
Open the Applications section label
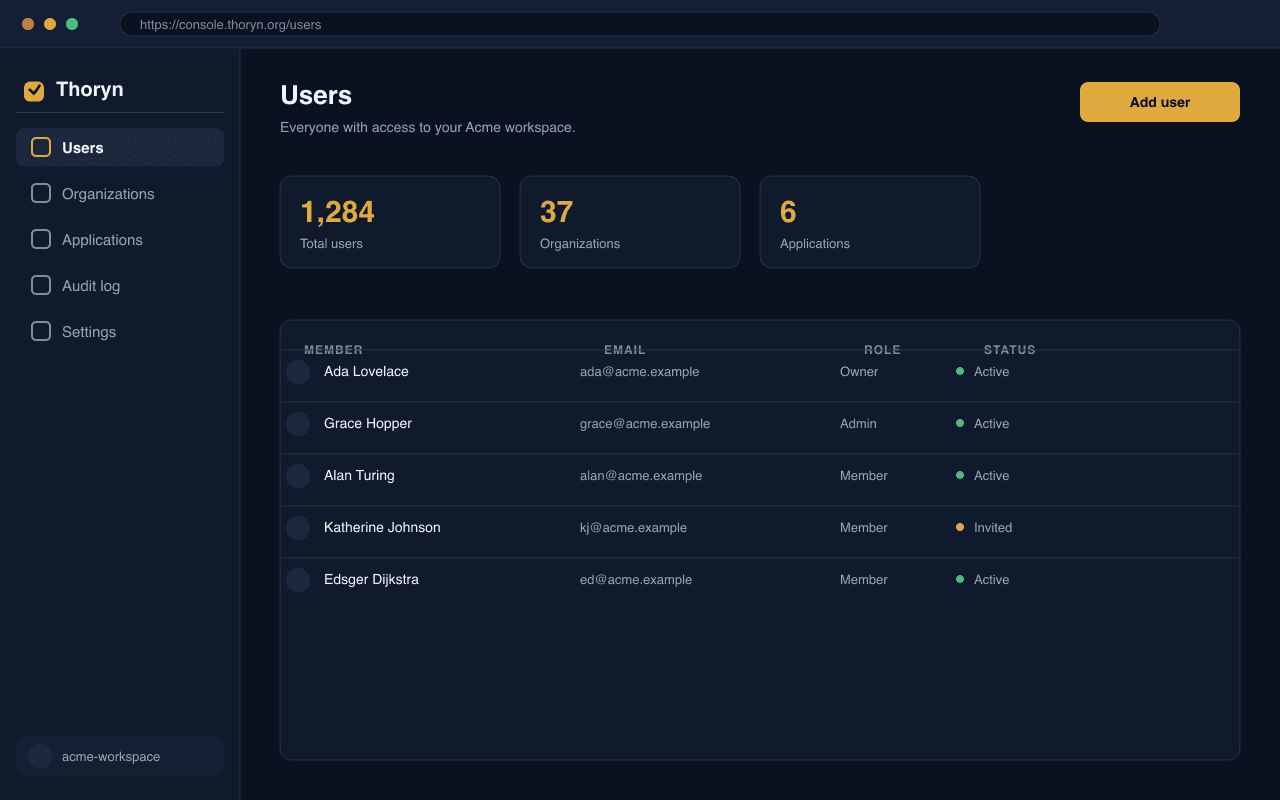[x=102, y=240]
